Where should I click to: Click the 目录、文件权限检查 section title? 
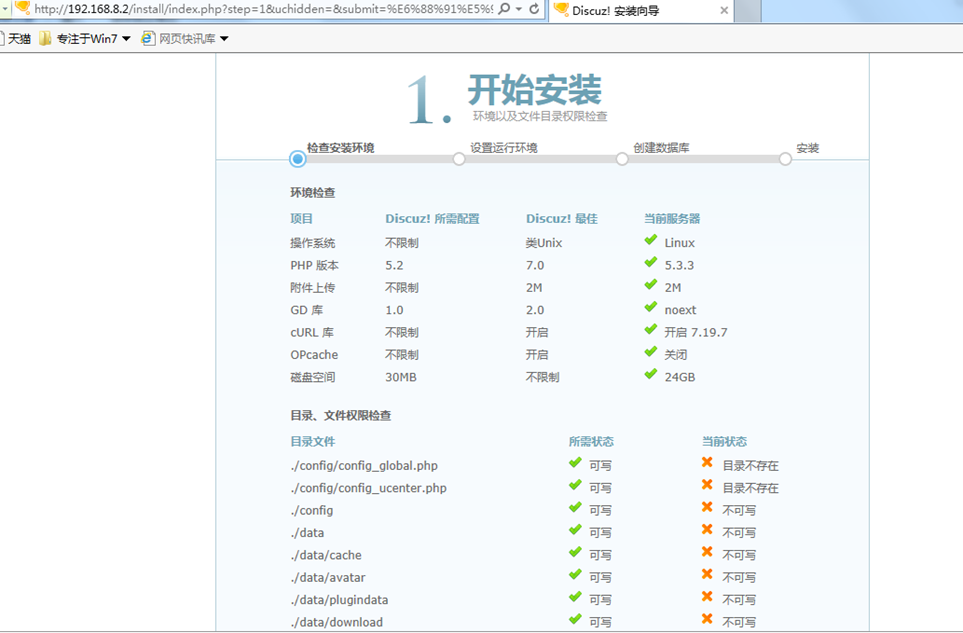tap(341, 416)
